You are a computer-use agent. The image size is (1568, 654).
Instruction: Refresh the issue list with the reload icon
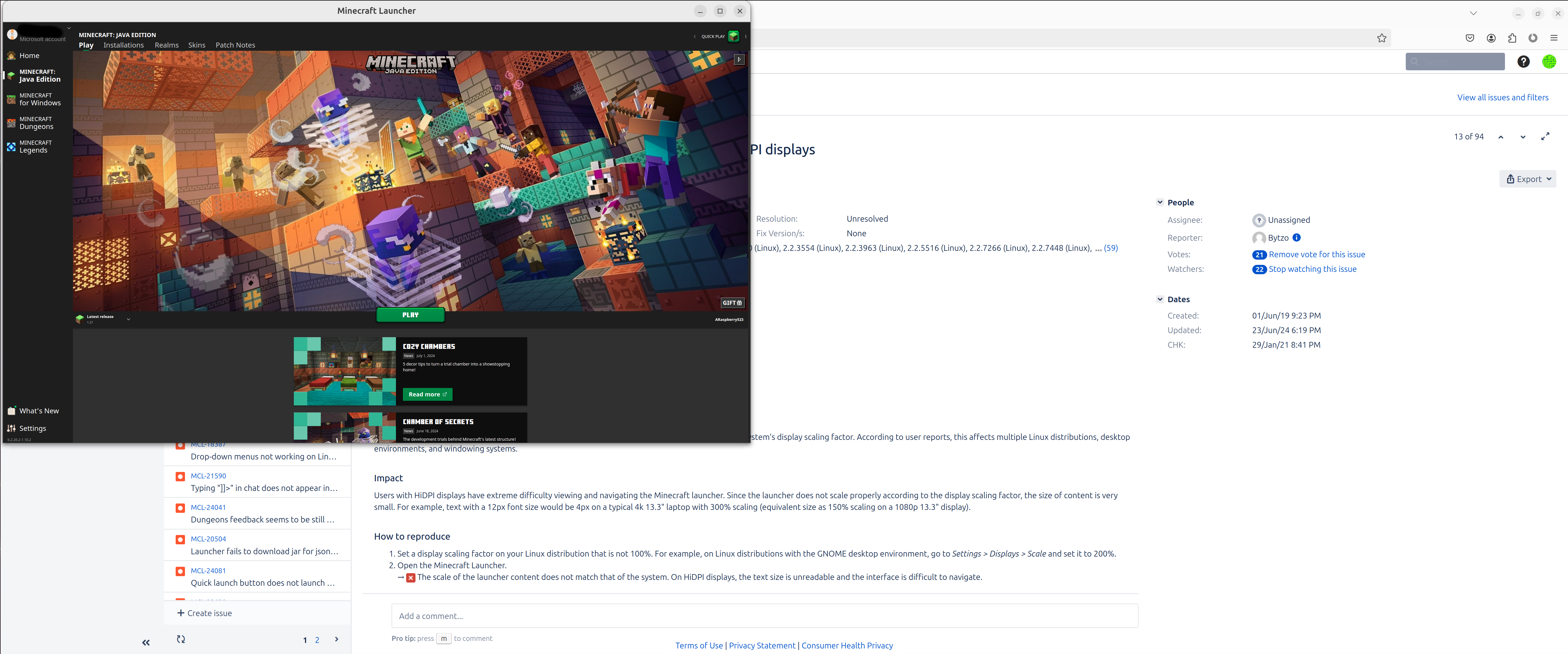pos(181,639)
